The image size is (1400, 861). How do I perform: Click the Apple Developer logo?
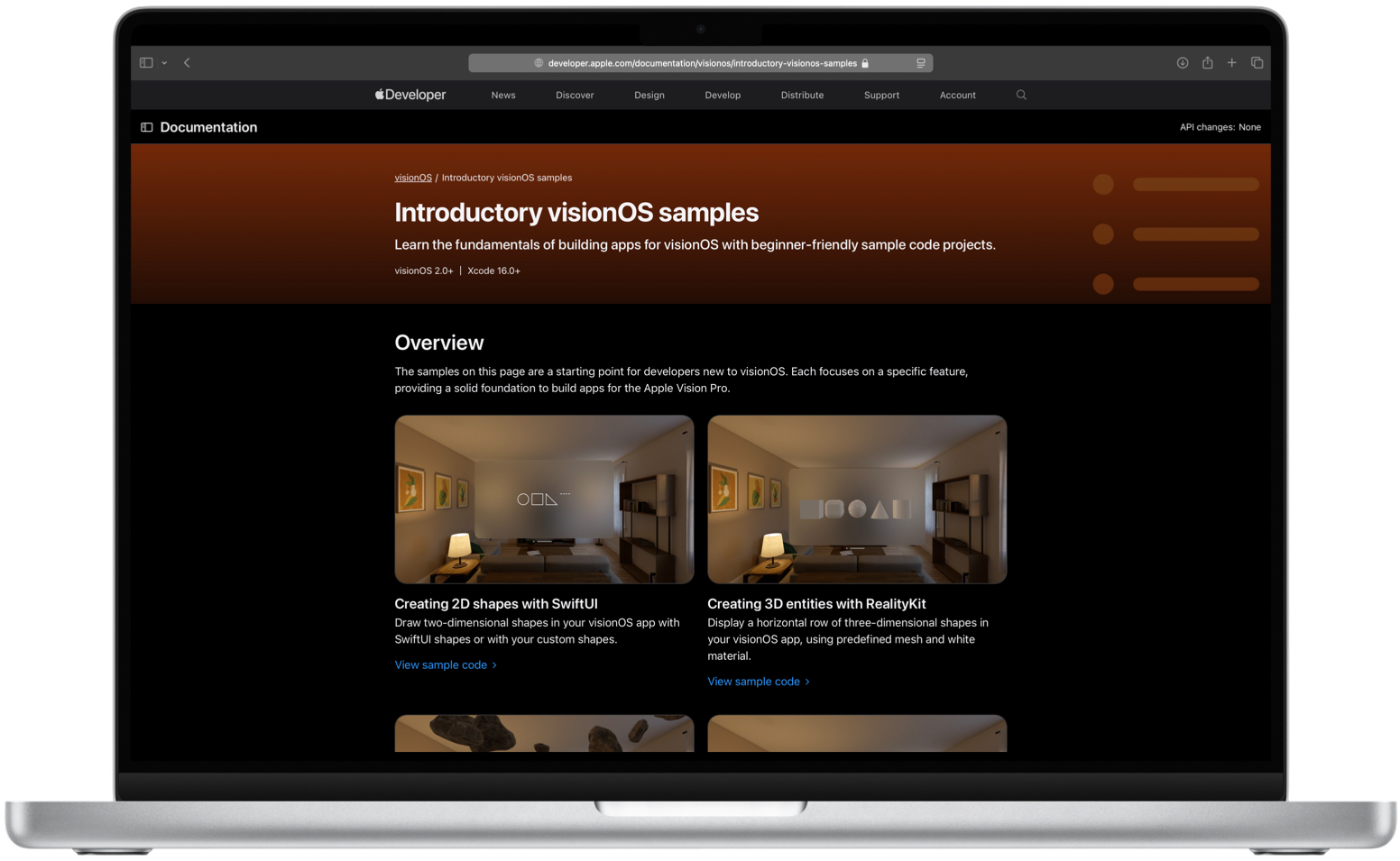click(x=410, y=95)
